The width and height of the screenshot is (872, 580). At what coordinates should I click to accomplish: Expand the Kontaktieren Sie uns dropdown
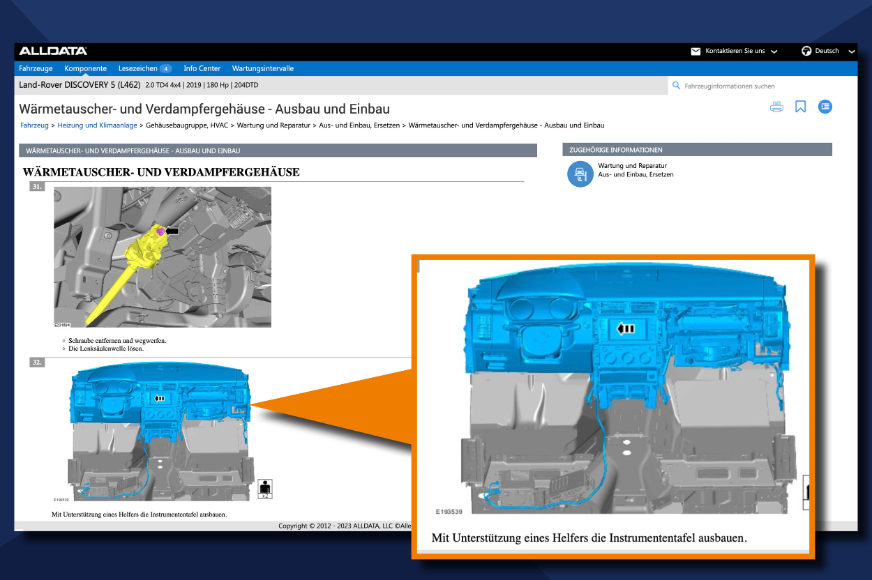(x=774, y=51)
